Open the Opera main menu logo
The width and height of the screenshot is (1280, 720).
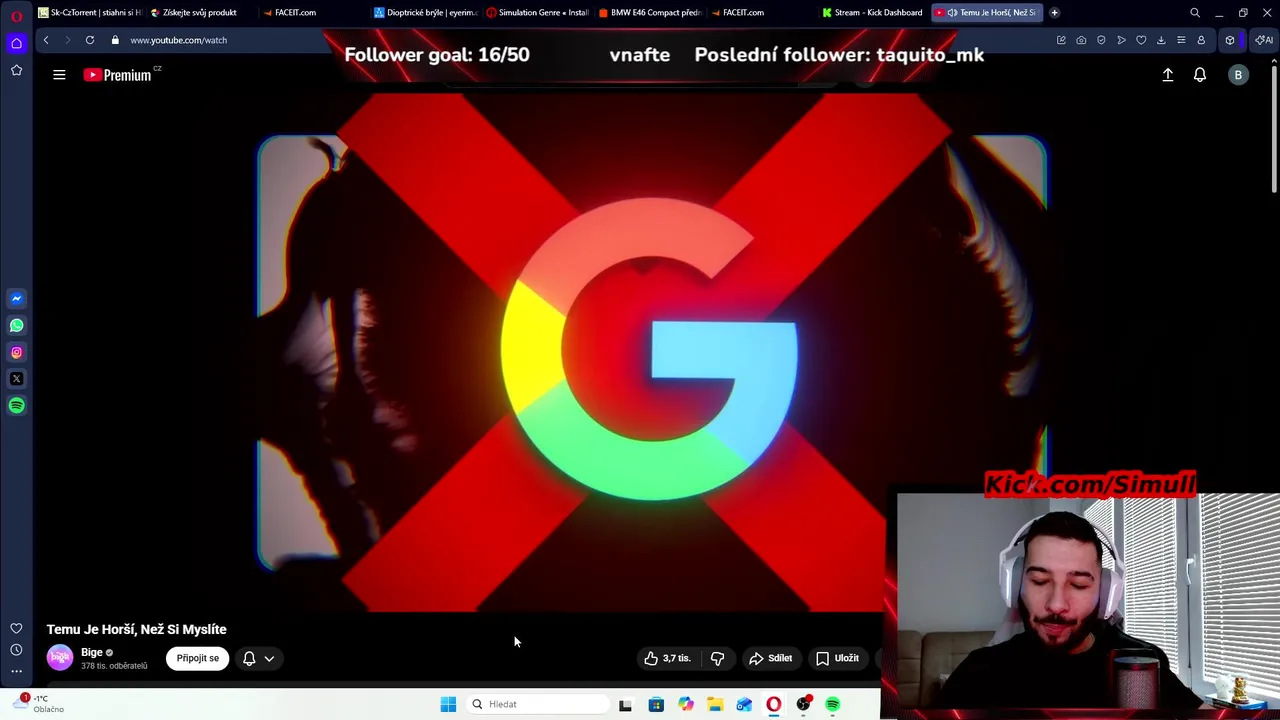[x=16, y=15]
